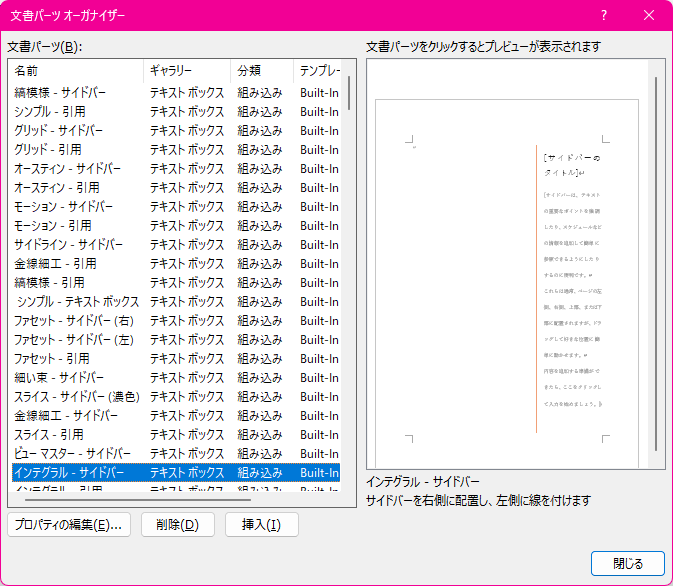673x586 pixels.
Task: Click highlighted row インテグラル - サイドバー
Action: [x=176, y=473]
